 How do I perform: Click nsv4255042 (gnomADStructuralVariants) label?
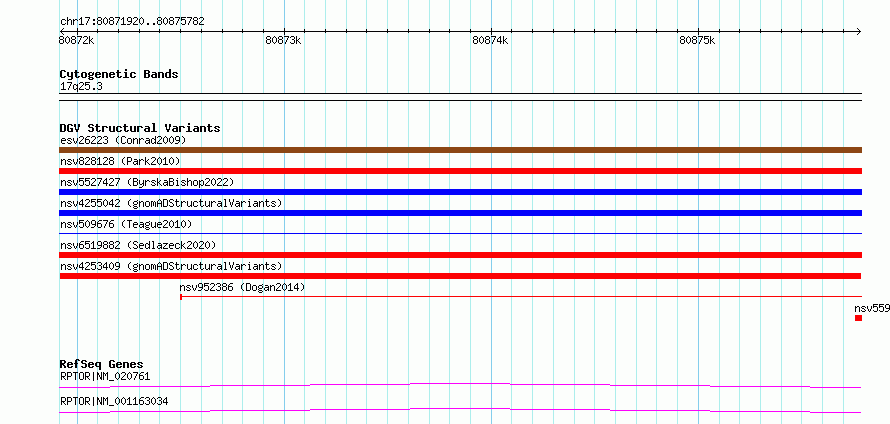(x=171, y=203)
